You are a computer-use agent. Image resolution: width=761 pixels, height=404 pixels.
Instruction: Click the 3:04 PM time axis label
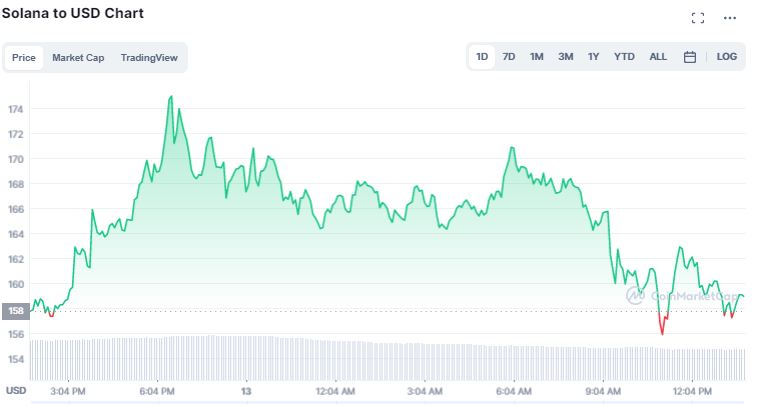[68, 391]
